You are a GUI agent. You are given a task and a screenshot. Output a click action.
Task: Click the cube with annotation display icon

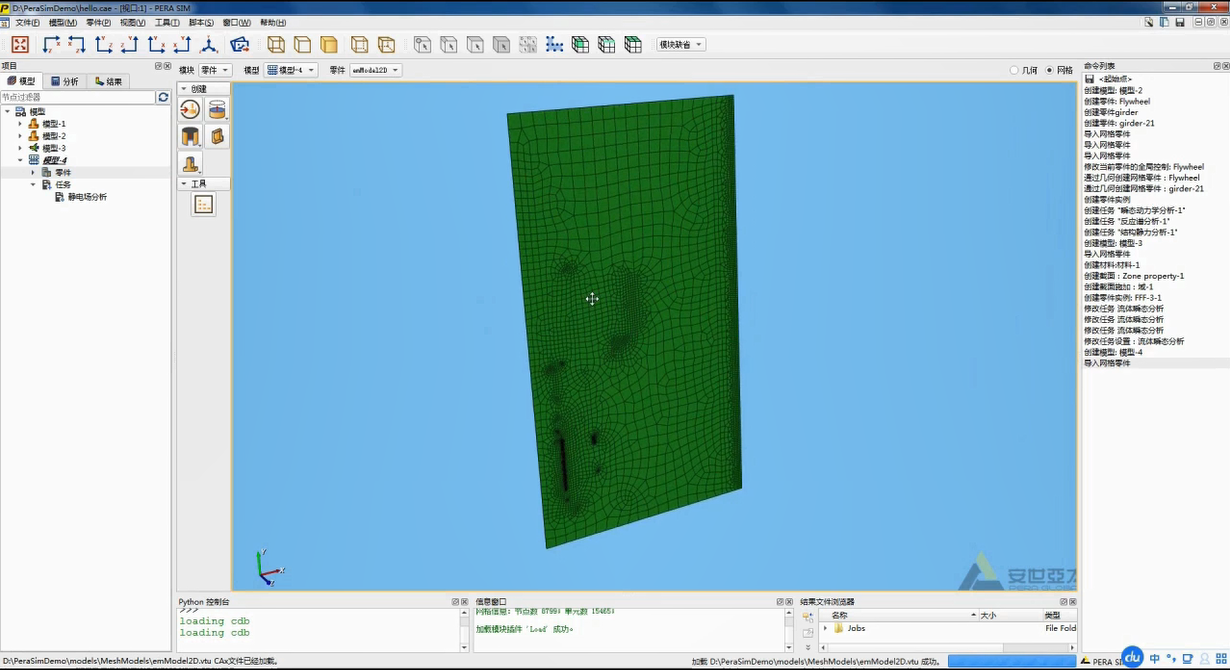(386, 44)
